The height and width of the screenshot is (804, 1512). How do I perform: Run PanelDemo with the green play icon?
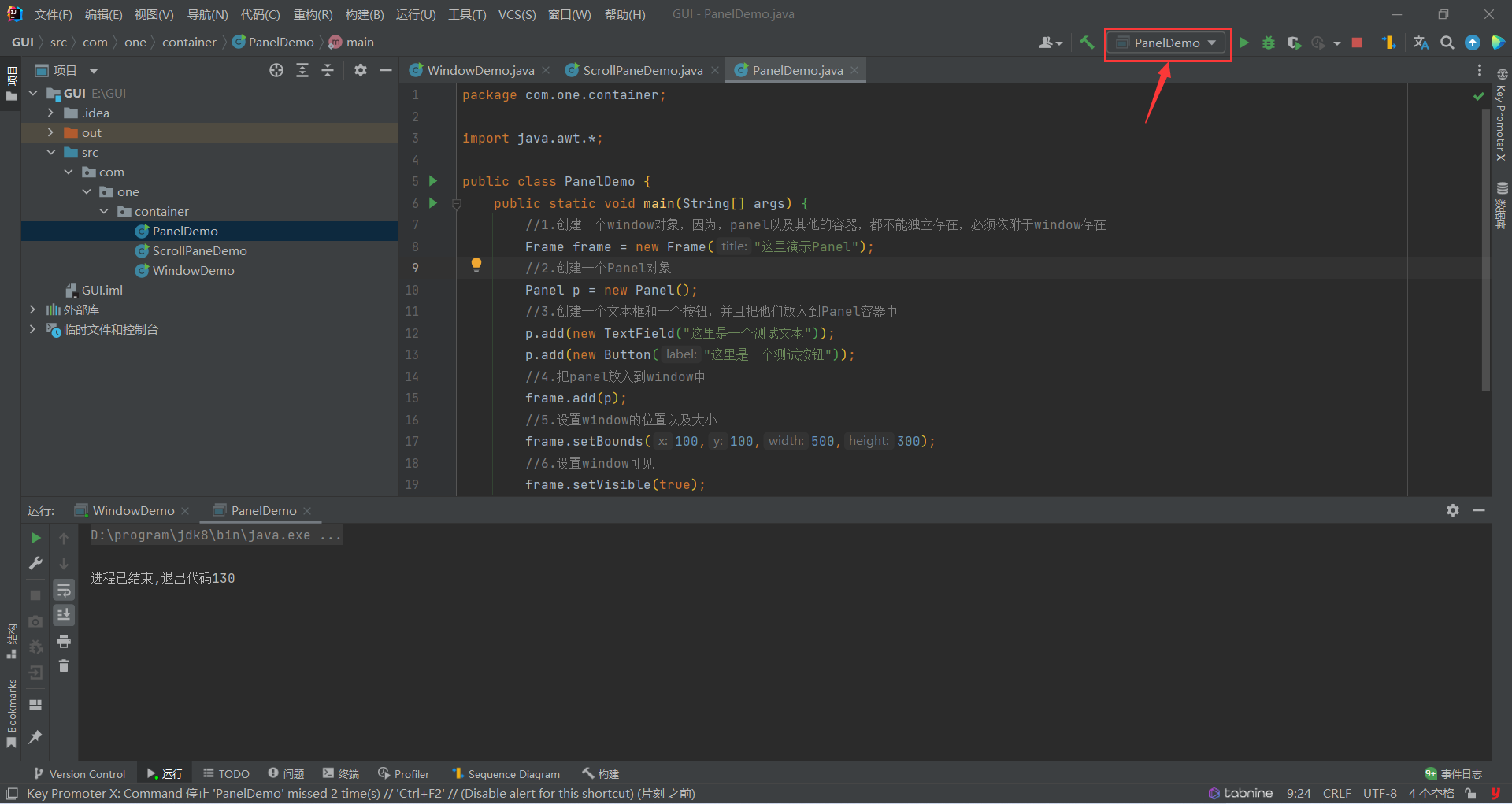pyautogui.click(x=1244, y=43)
